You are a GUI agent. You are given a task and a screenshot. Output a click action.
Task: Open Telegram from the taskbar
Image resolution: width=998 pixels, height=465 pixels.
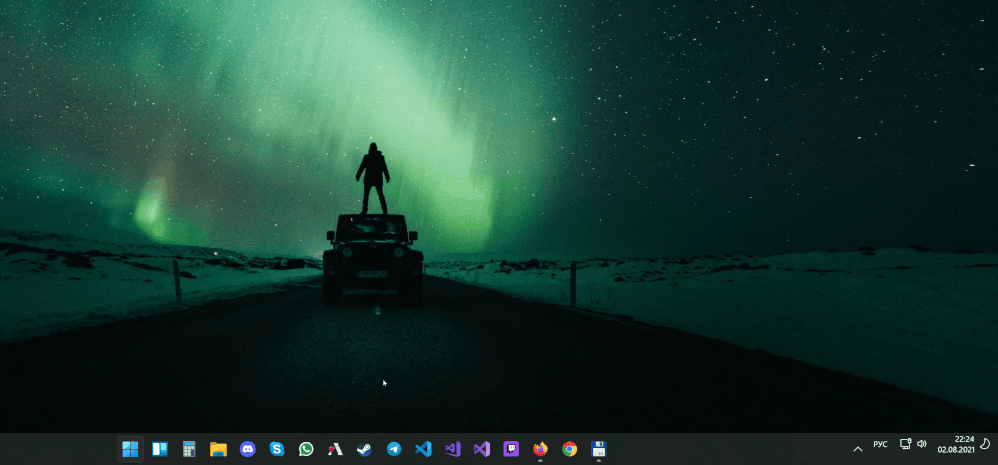coord(394,449)
